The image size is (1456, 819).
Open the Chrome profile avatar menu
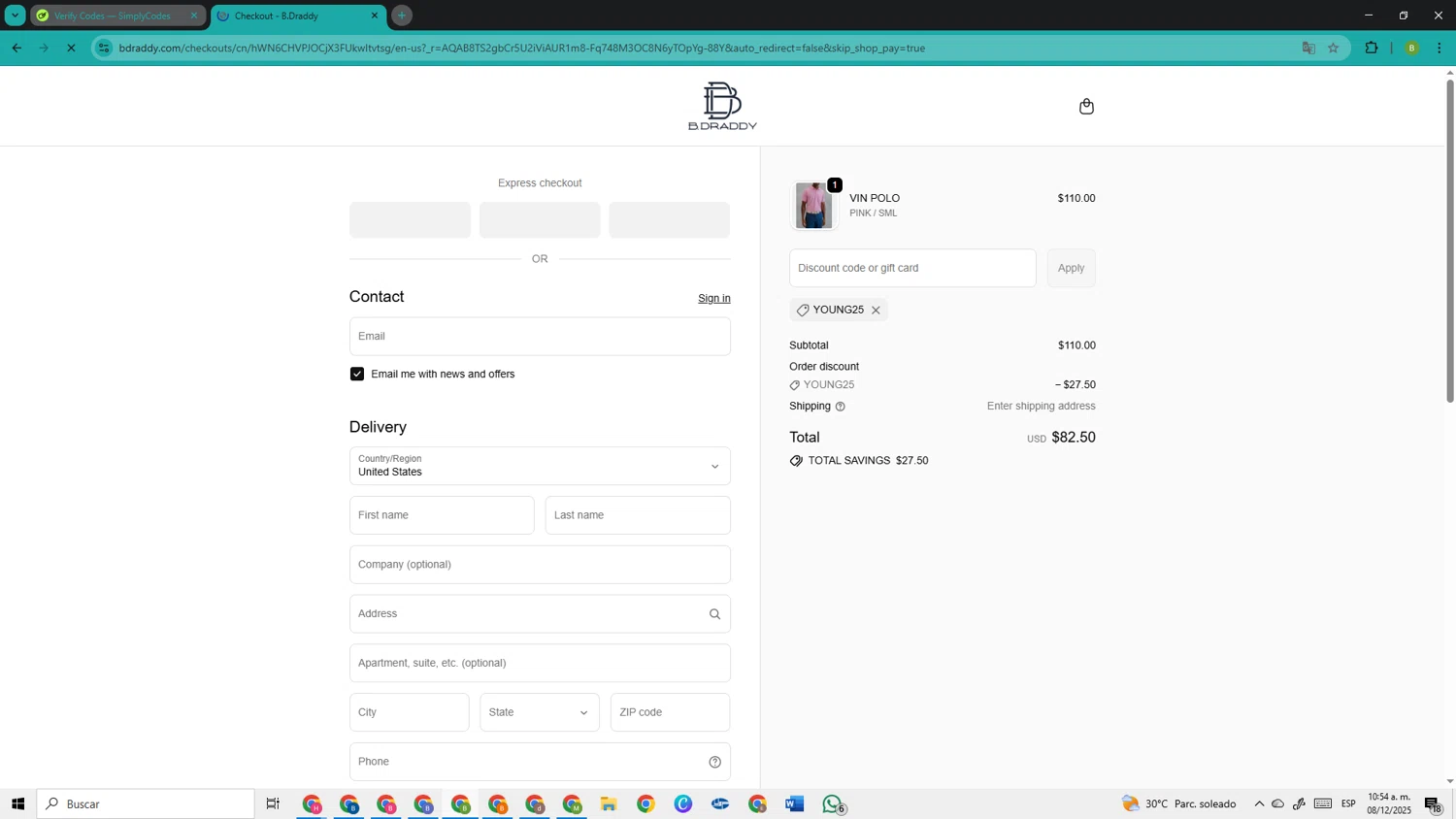pos(1411,48)
